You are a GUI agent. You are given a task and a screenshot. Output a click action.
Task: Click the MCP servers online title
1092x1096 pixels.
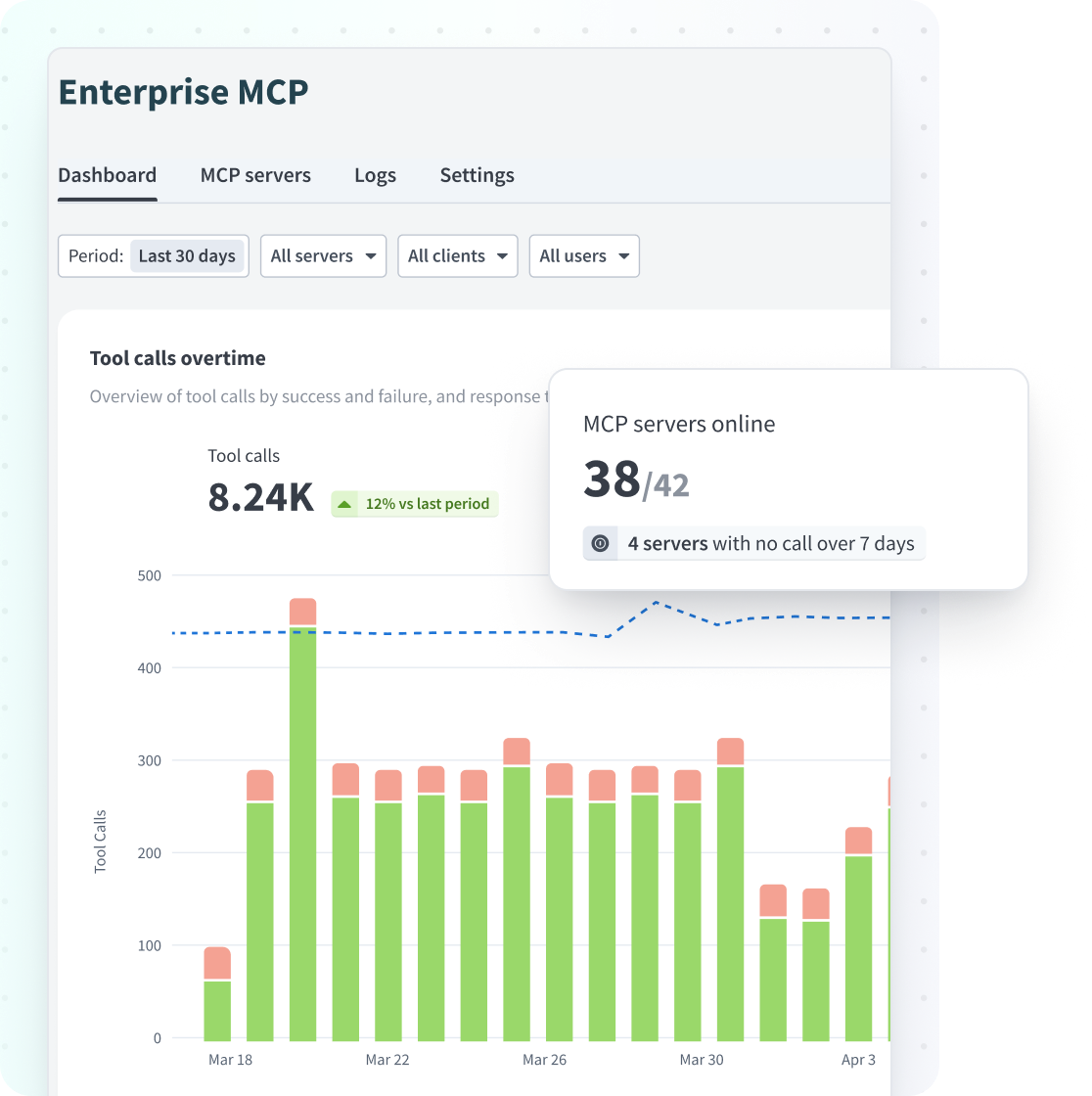pyautogui.click(x=679, y=424)
